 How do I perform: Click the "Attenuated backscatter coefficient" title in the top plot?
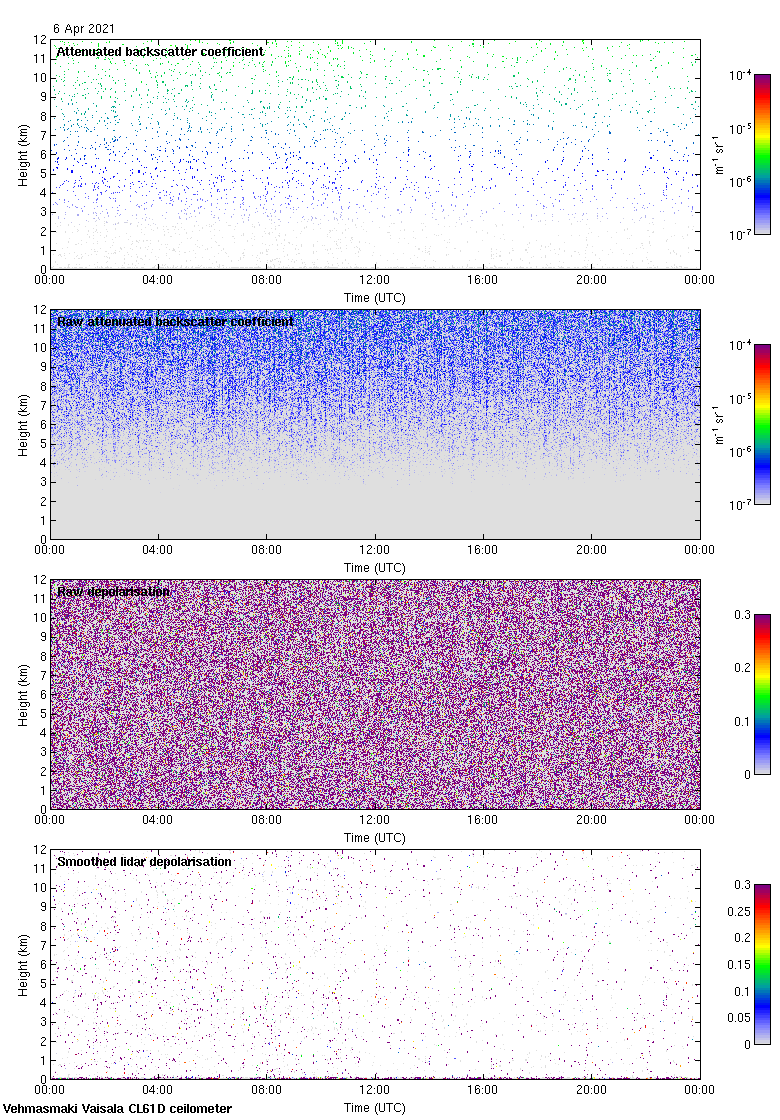(160, 52)
